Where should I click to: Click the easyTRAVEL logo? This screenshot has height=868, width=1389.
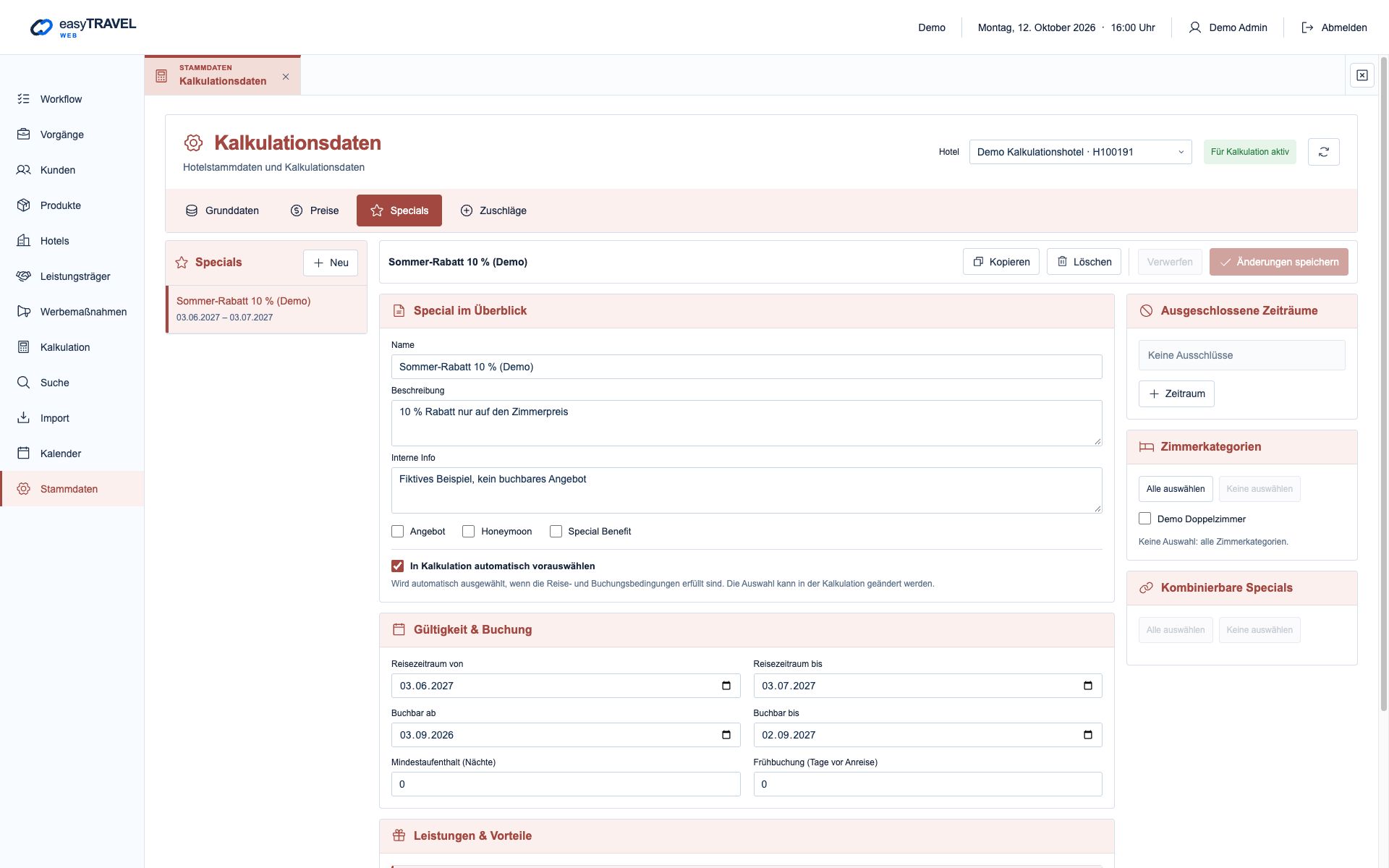[x=82, y=27]
